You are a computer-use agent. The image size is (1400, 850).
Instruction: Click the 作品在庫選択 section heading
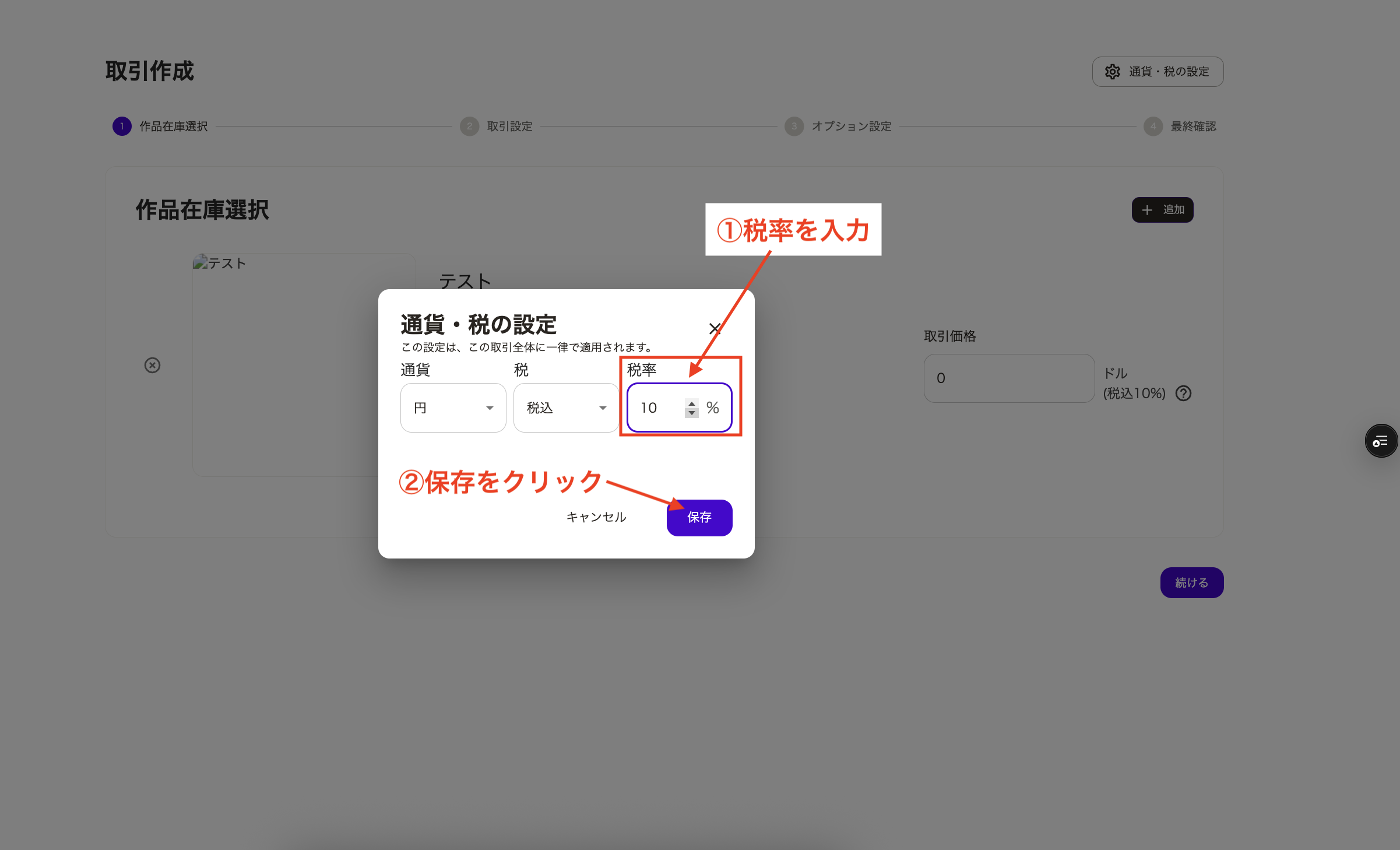point(202,210)
